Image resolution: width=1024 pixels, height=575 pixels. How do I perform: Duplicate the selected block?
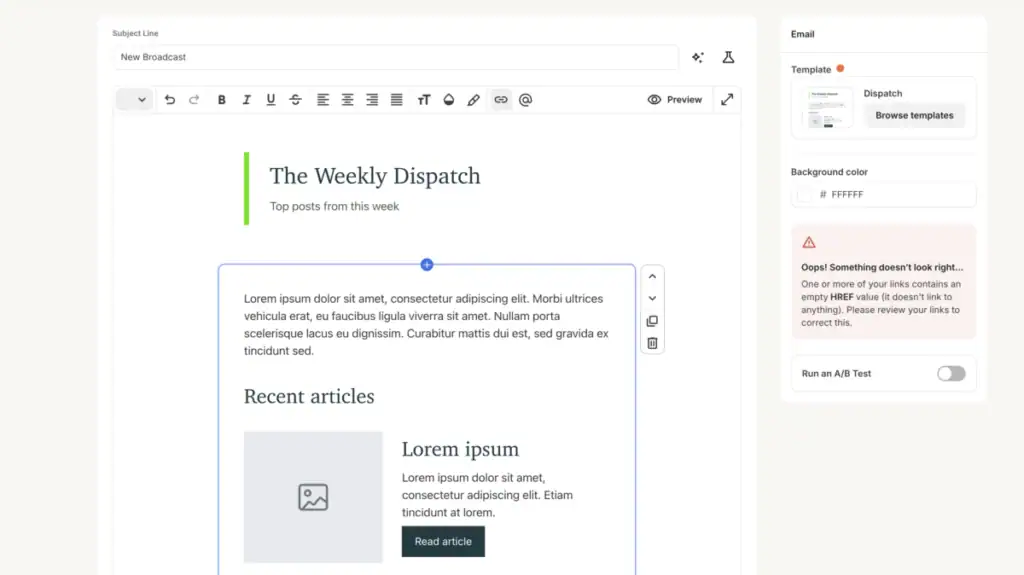pyautogui.click(x=652, y=321)
